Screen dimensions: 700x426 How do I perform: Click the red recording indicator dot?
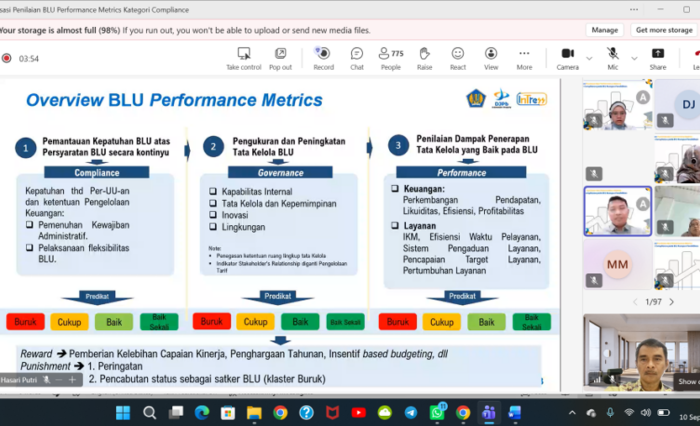[7, 58]
